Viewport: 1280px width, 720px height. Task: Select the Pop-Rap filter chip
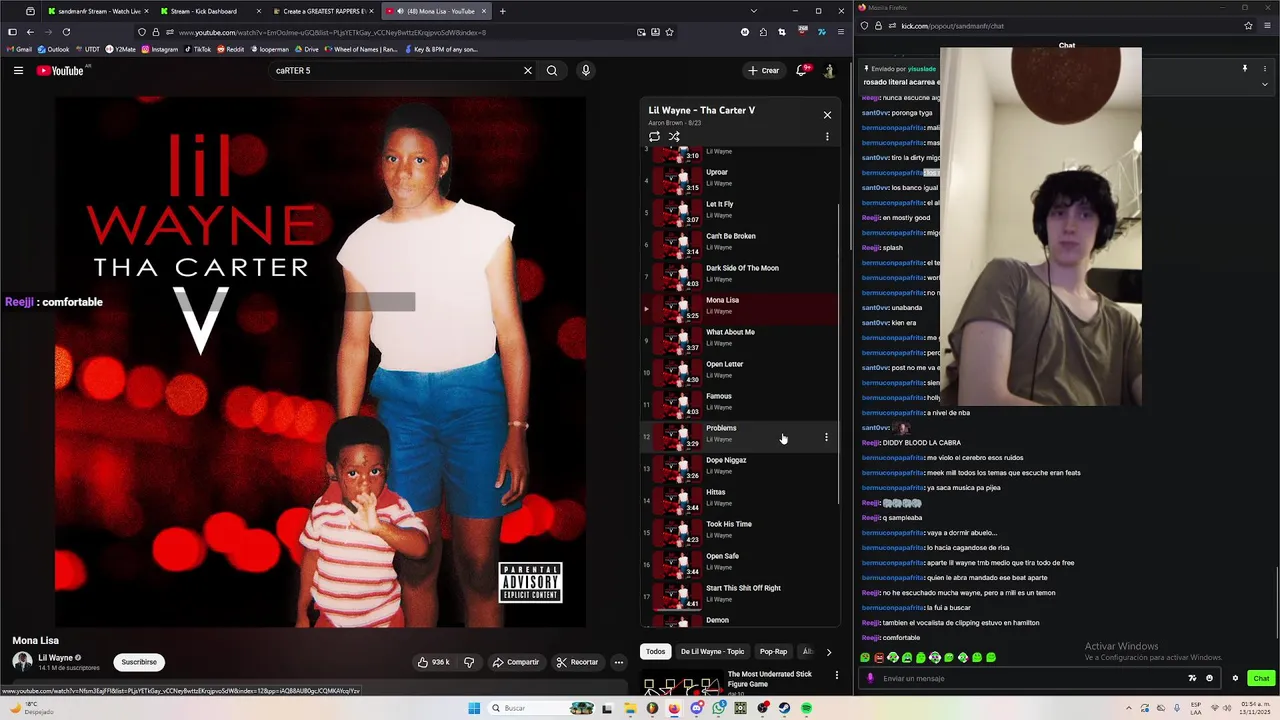point(773,651)
